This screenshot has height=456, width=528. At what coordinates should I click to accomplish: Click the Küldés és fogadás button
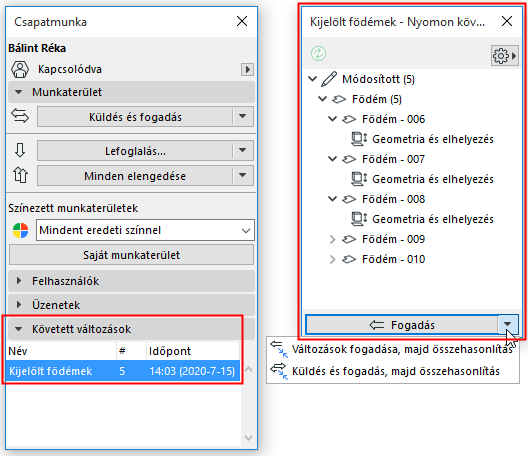(135, 117)
